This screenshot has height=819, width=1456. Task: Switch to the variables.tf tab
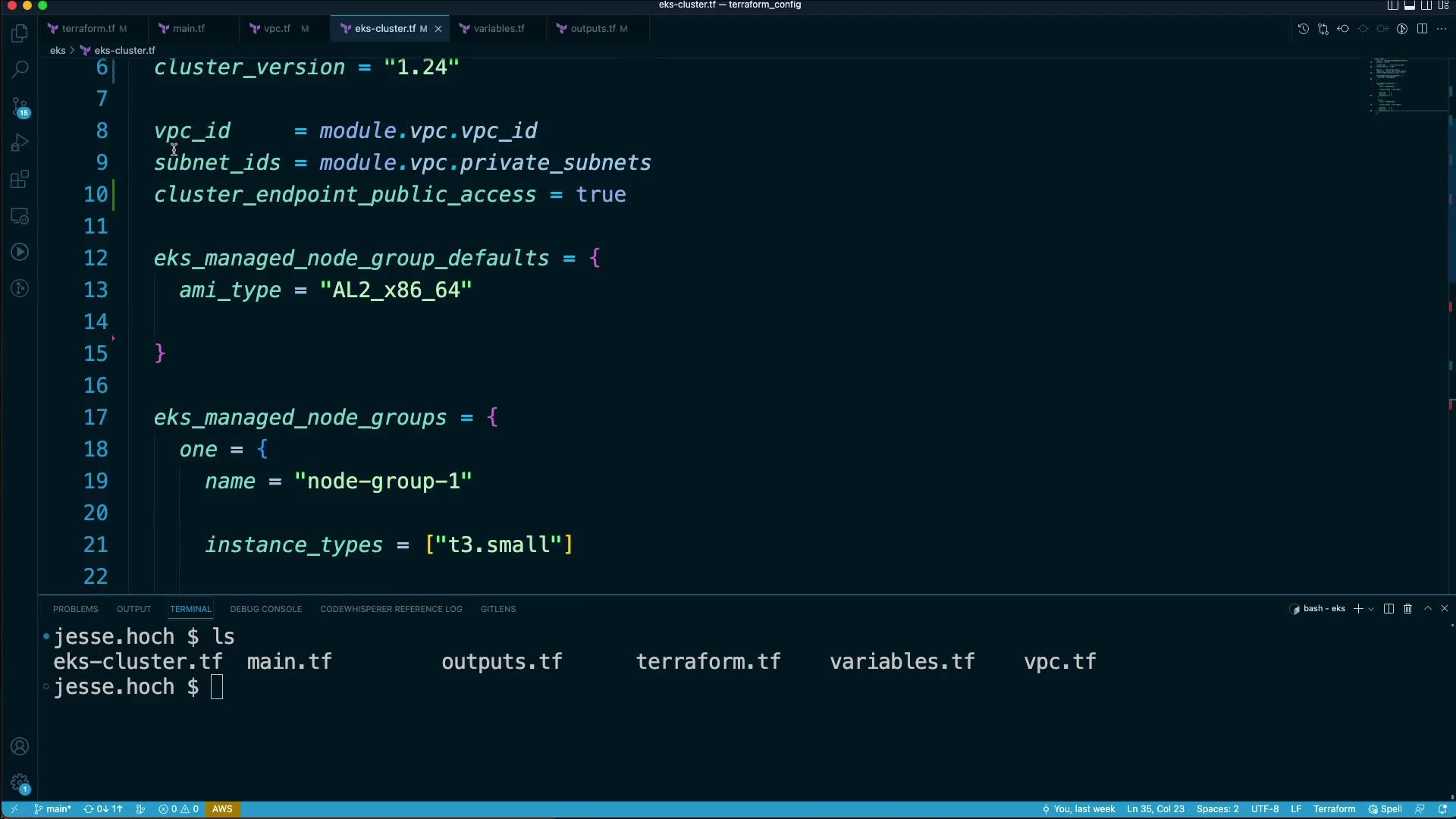click(498, 29)
